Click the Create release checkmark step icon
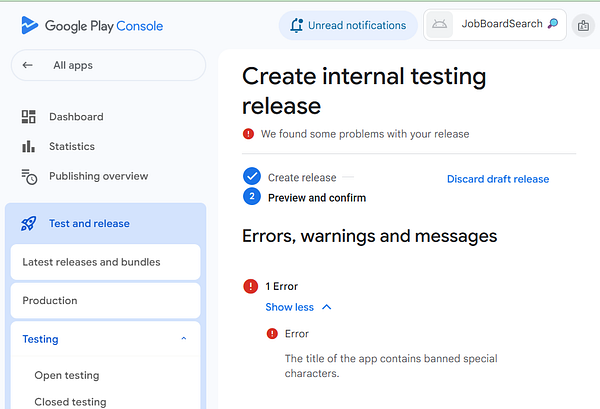This screenshot has width=600, height=409. 252,176
